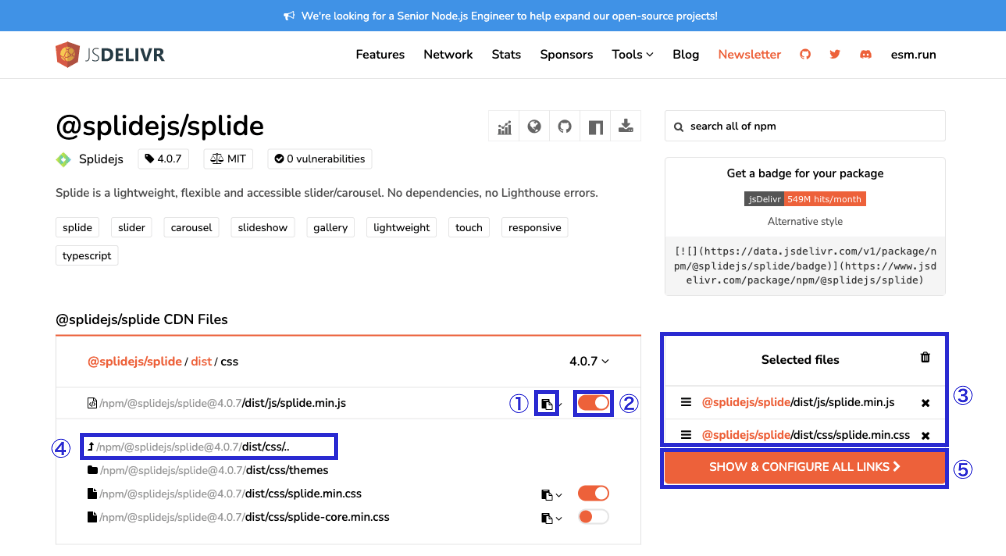Image resolution: width=1006 pixels, height=556 pixels.
Task: Click the responsive keyword tag
Action: pyautogui.click(x=534, y=228)
